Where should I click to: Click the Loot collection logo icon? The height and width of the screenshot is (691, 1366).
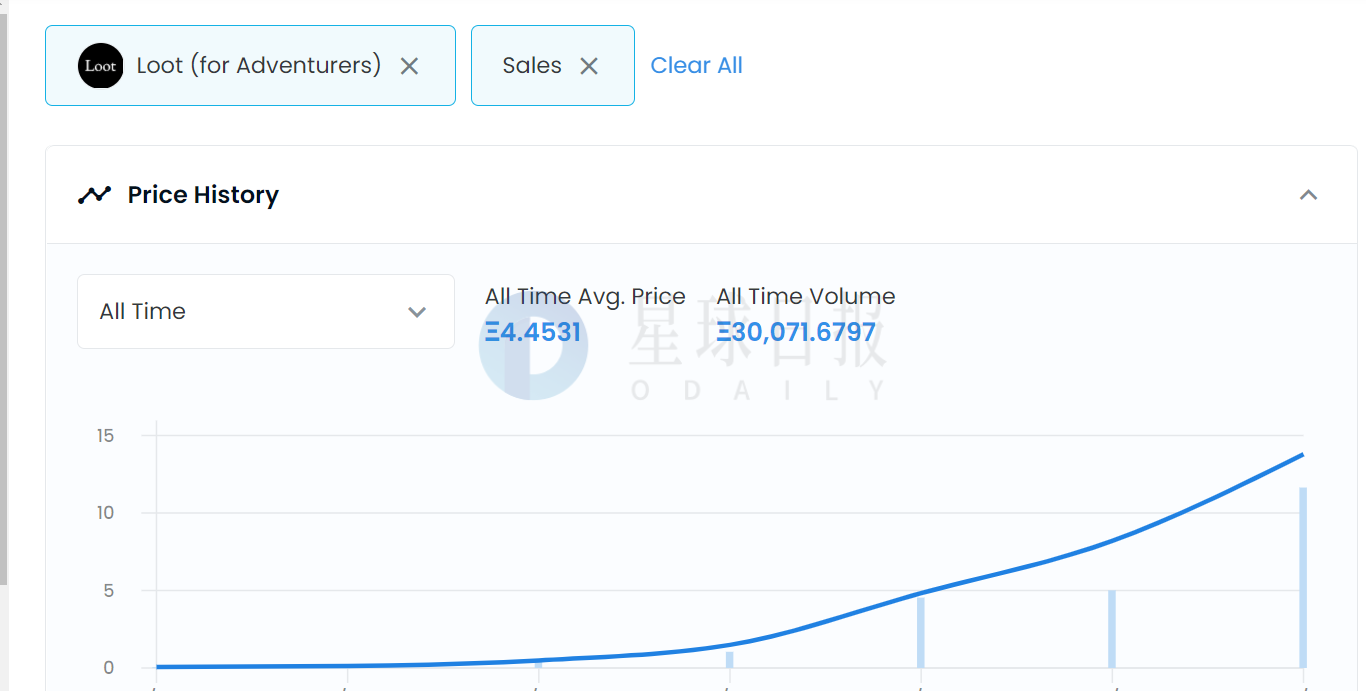pyautogui.click(x=100, y=66)
